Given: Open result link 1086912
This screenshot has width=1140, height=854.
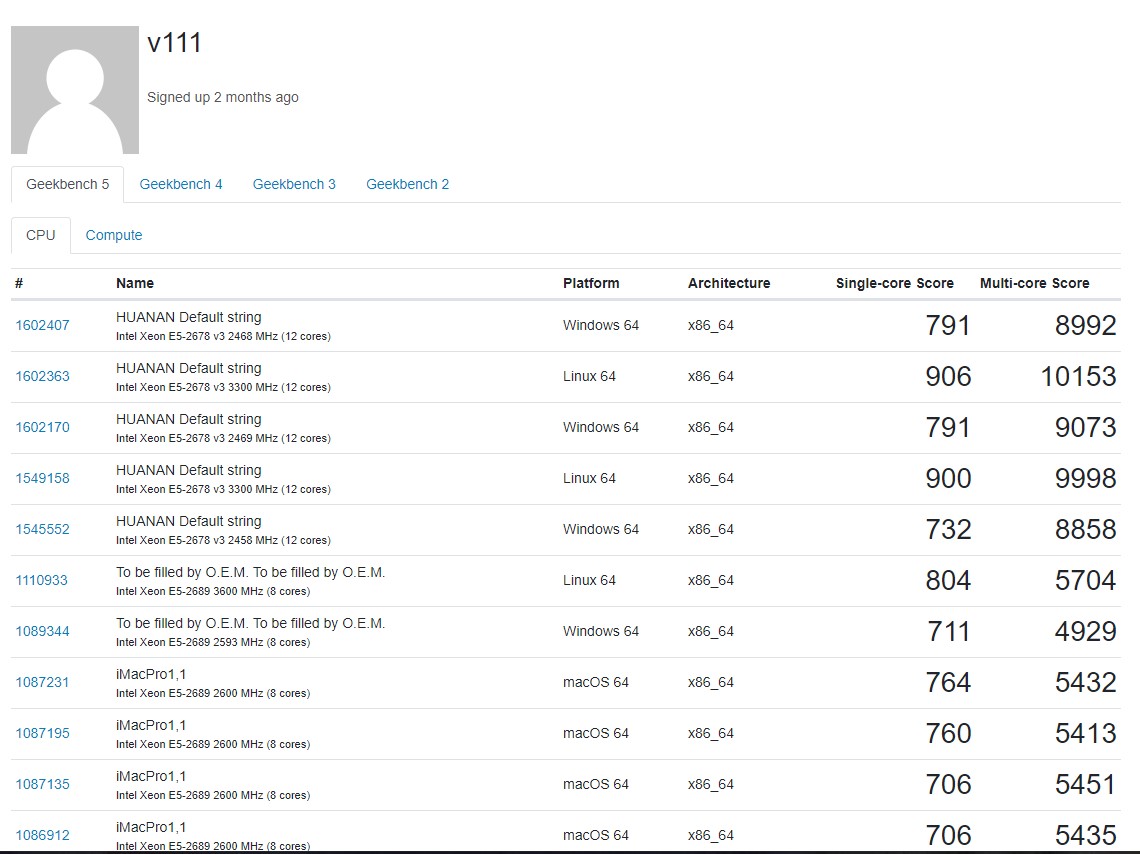Looking at the screenshot, I should point(43,834).
